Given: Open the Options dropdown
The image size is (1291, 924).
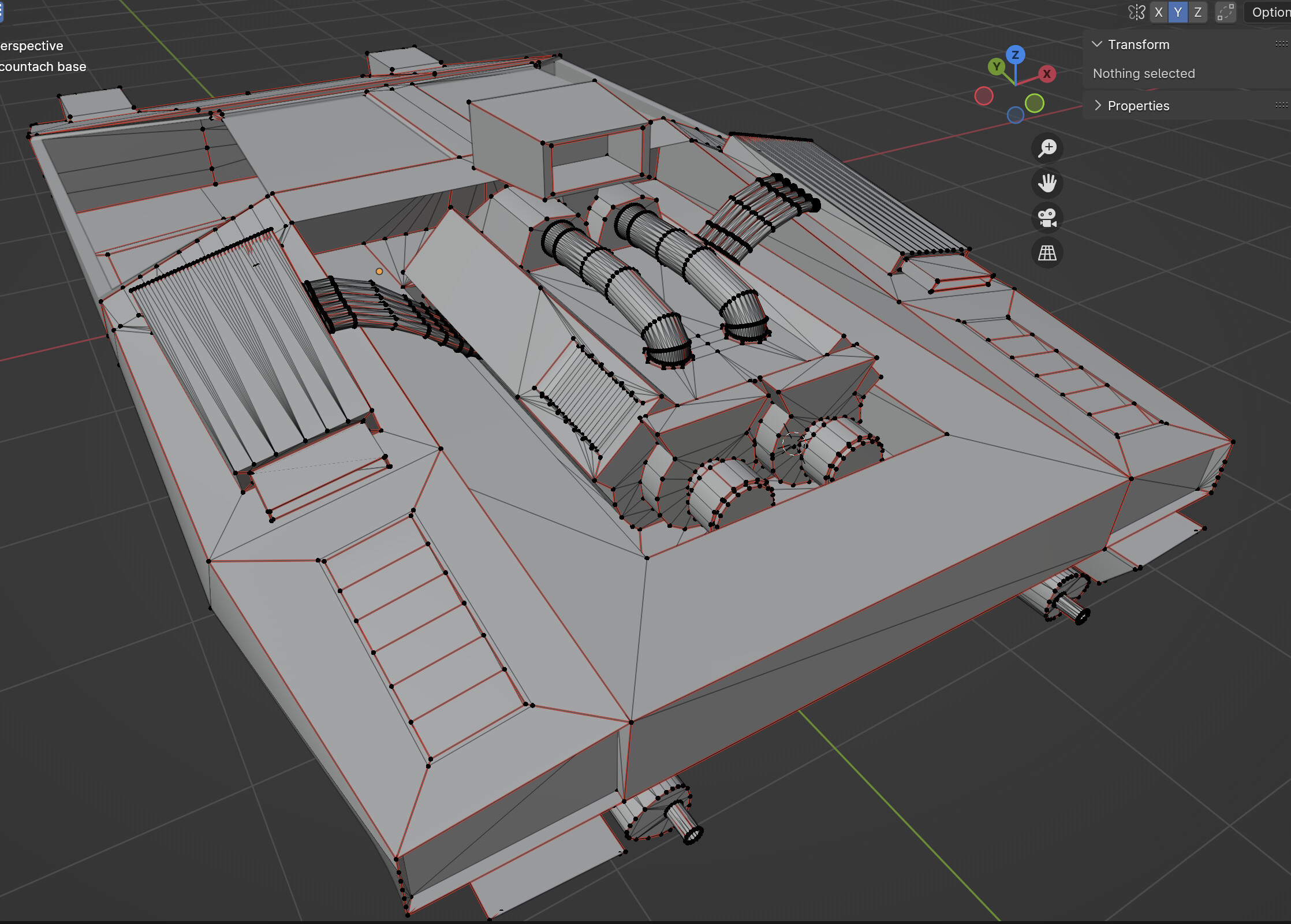Looking at the screenshot, I should 1268,12.
